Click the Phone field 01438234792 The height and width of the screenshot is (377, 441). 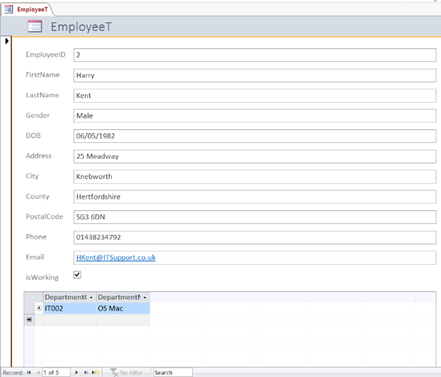point(255,237)
